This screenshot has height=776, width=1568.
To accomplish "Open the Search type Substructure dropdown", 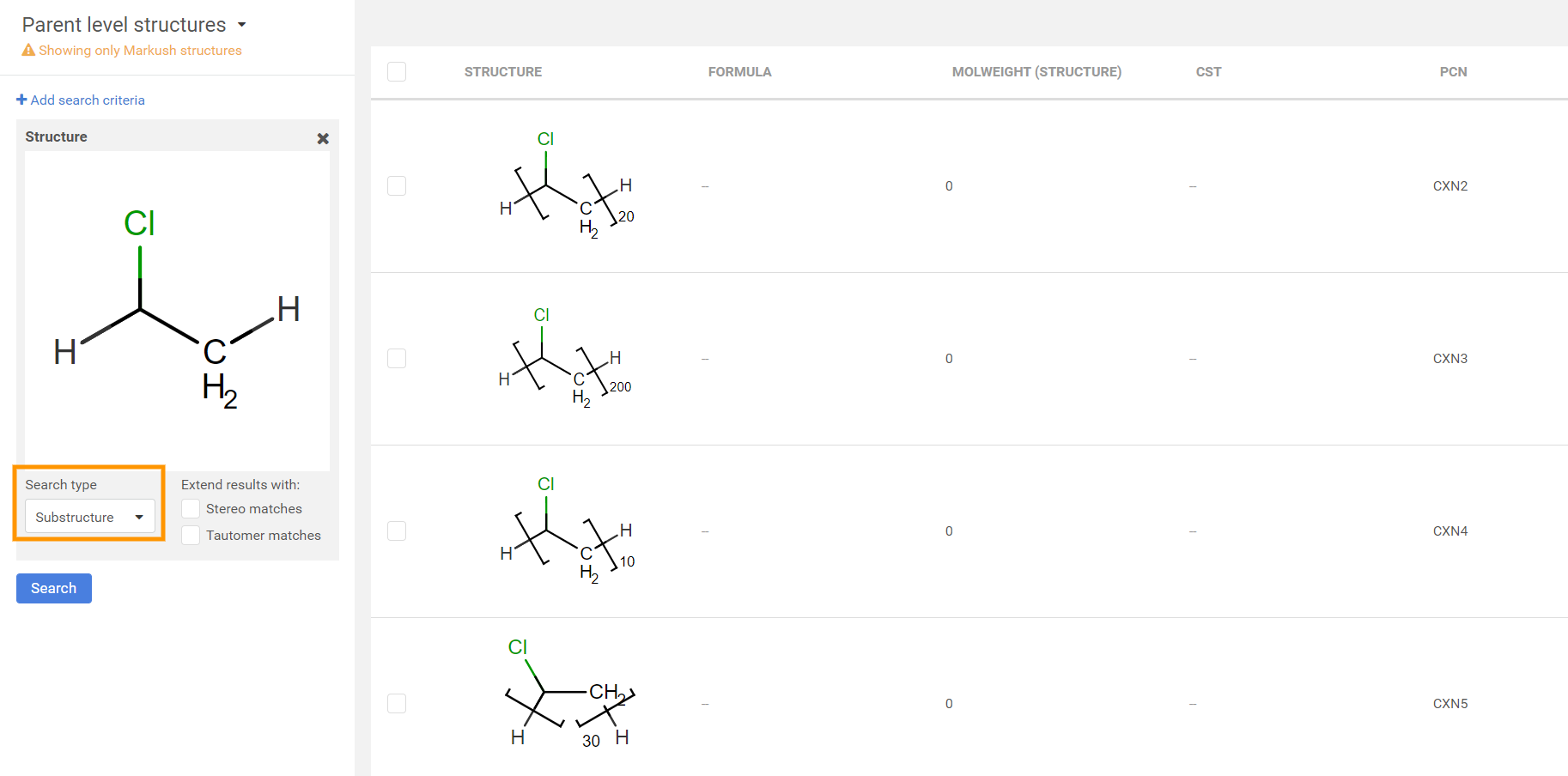I will click(x=90, y=517).
